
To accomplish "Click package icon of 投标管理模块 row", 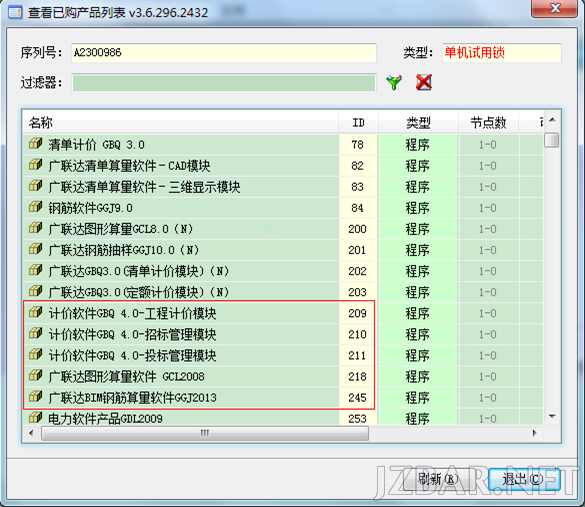I will (36, 354).
